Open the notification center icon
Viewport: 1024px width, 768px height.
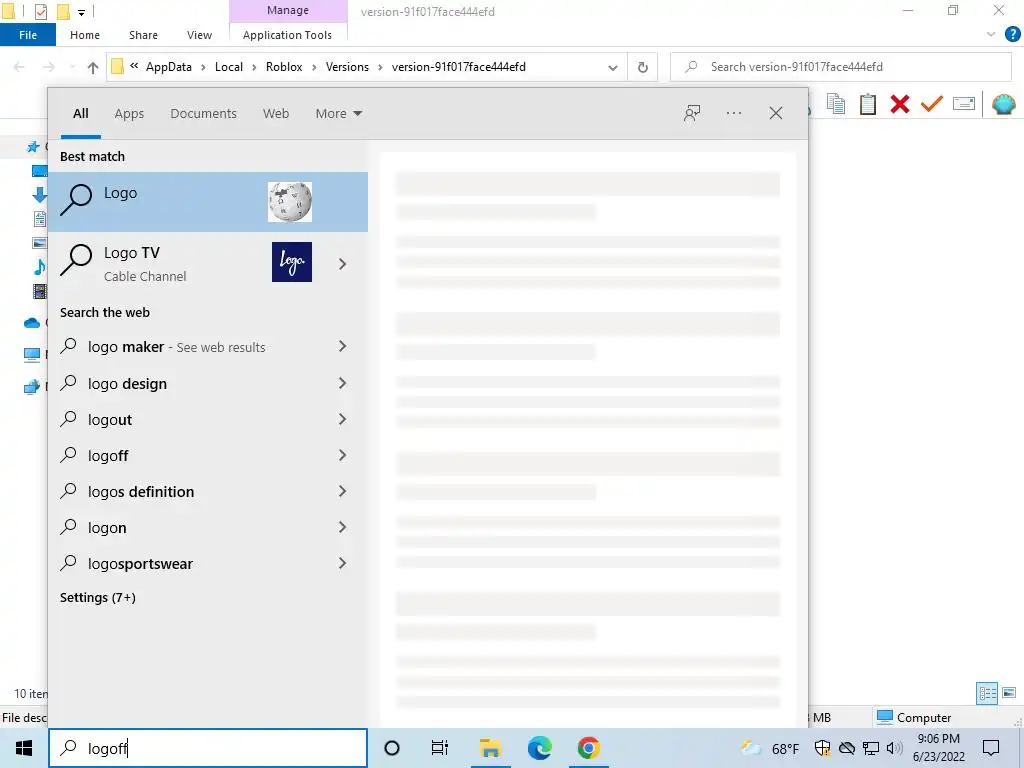pyautogui.click(x=991, y=748)
